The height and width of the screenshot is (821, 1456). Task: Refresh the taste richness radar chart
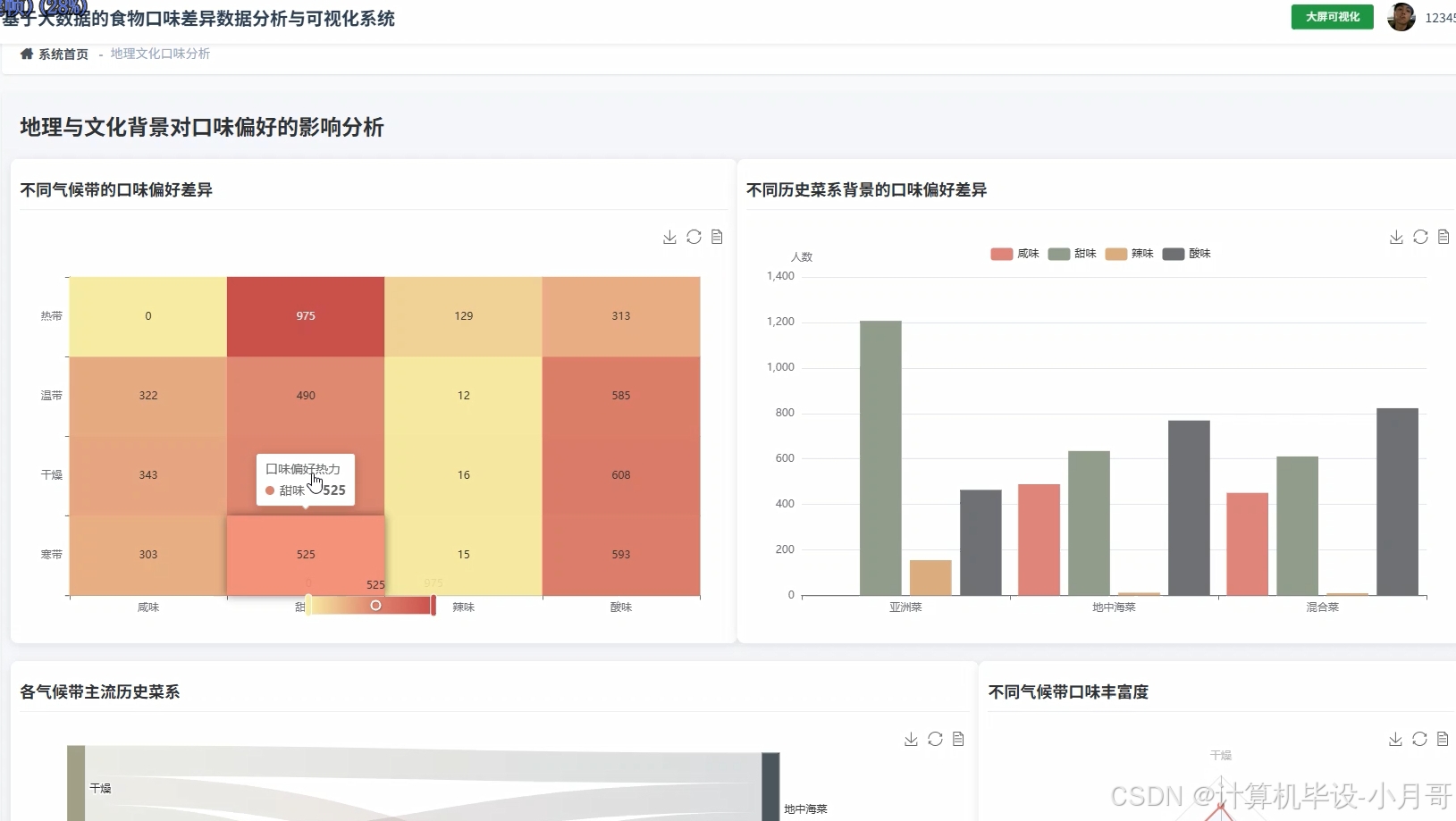tap(1419, 739)
